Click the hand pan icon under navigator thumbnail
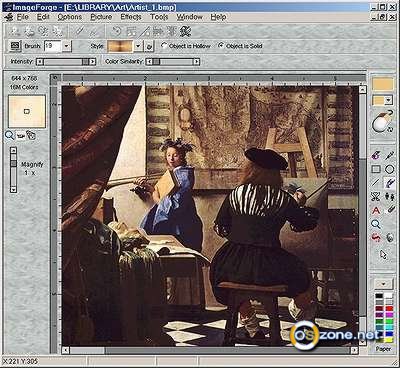Viewport: 400px width, 368px height. 31,135
